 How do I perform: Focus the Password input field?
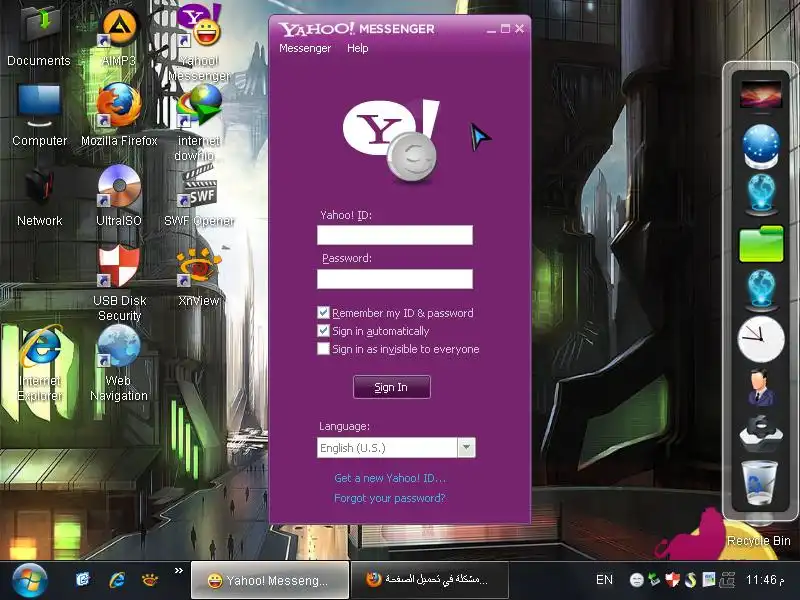(x=395, y=279)
